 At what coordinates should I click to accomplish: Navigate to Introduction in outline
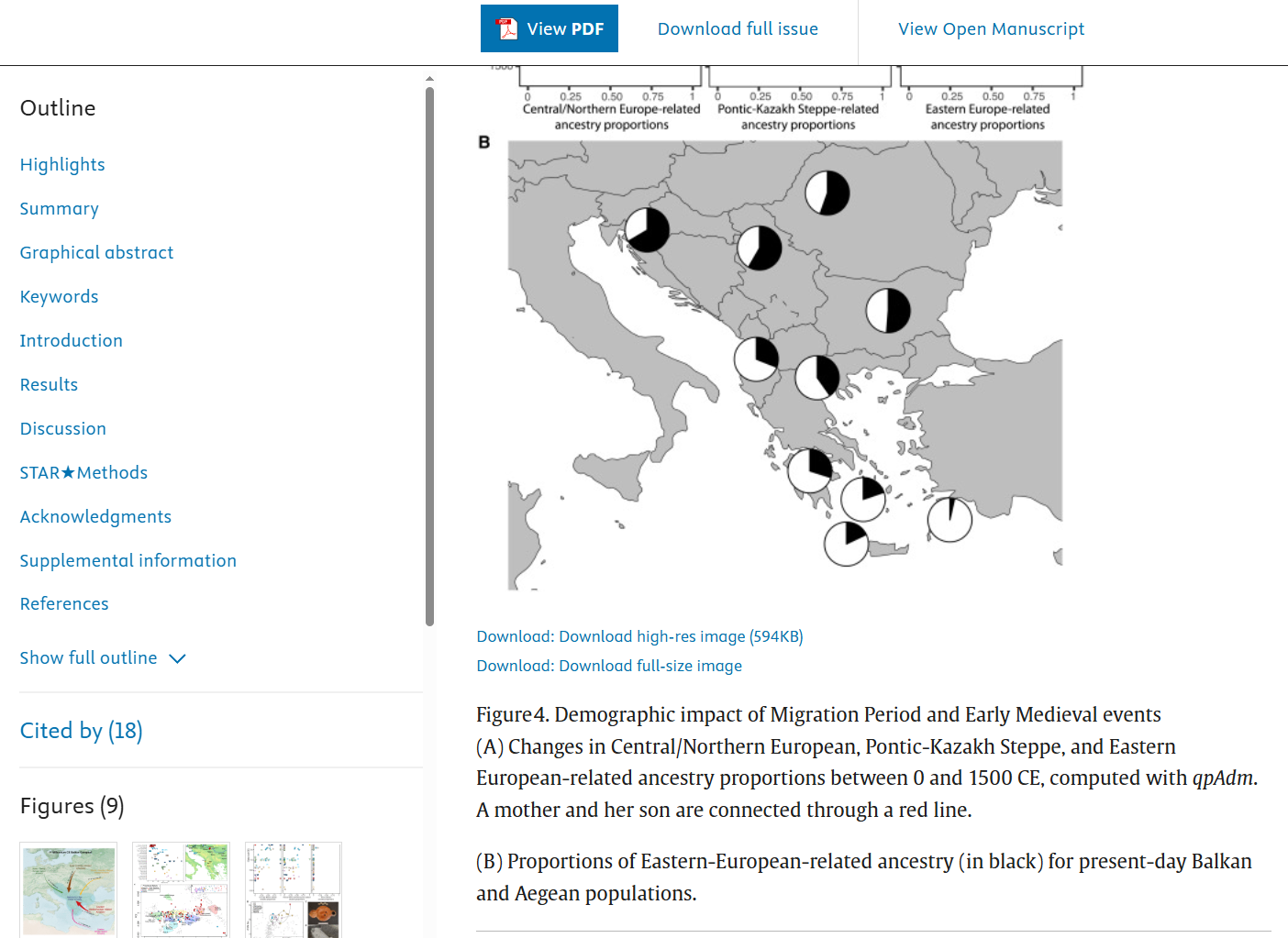[72, 341]
